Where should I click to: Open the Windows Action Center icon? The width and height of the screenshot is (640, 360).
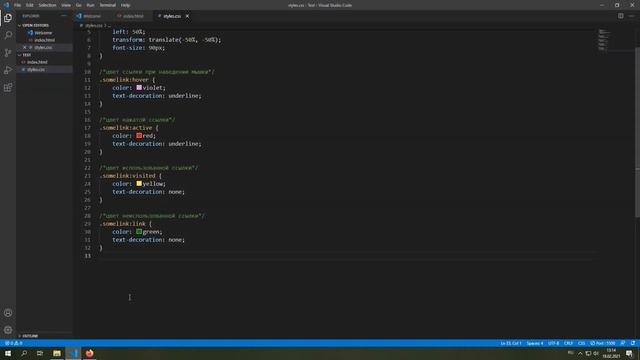[x=629, y=353]
